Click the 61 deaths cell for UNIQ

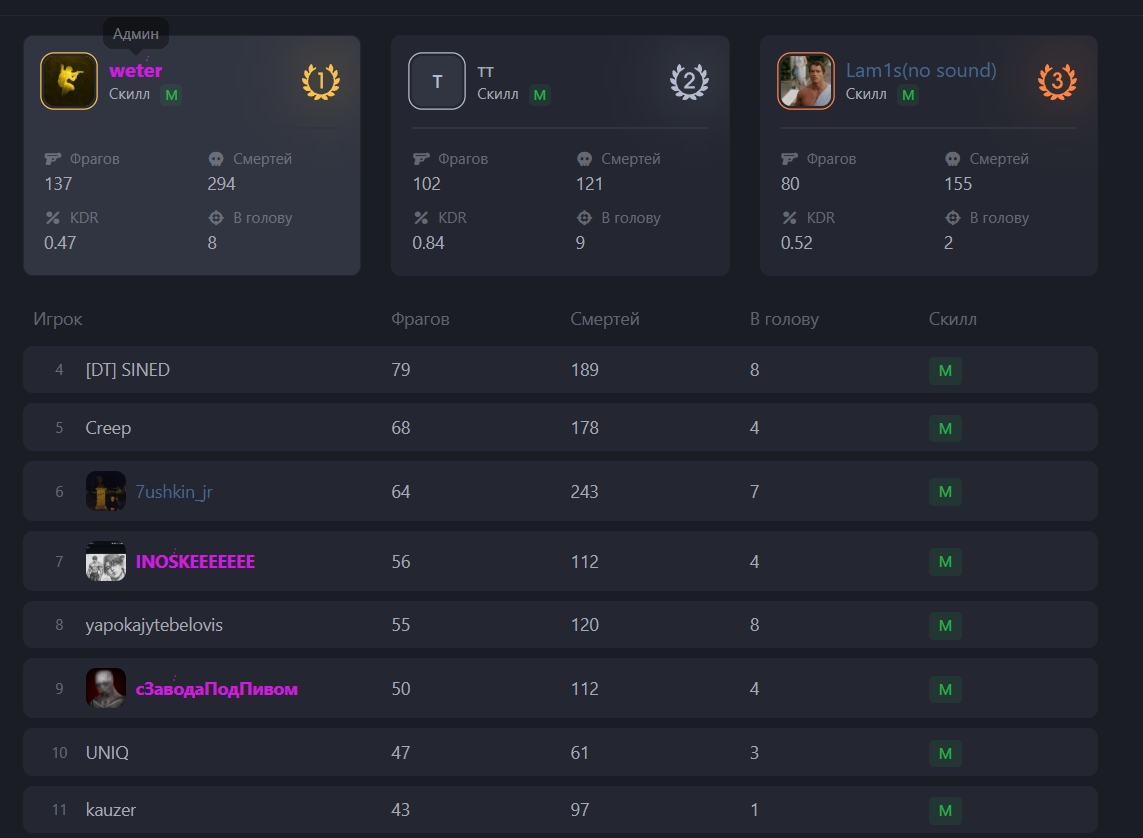point(580,753)
